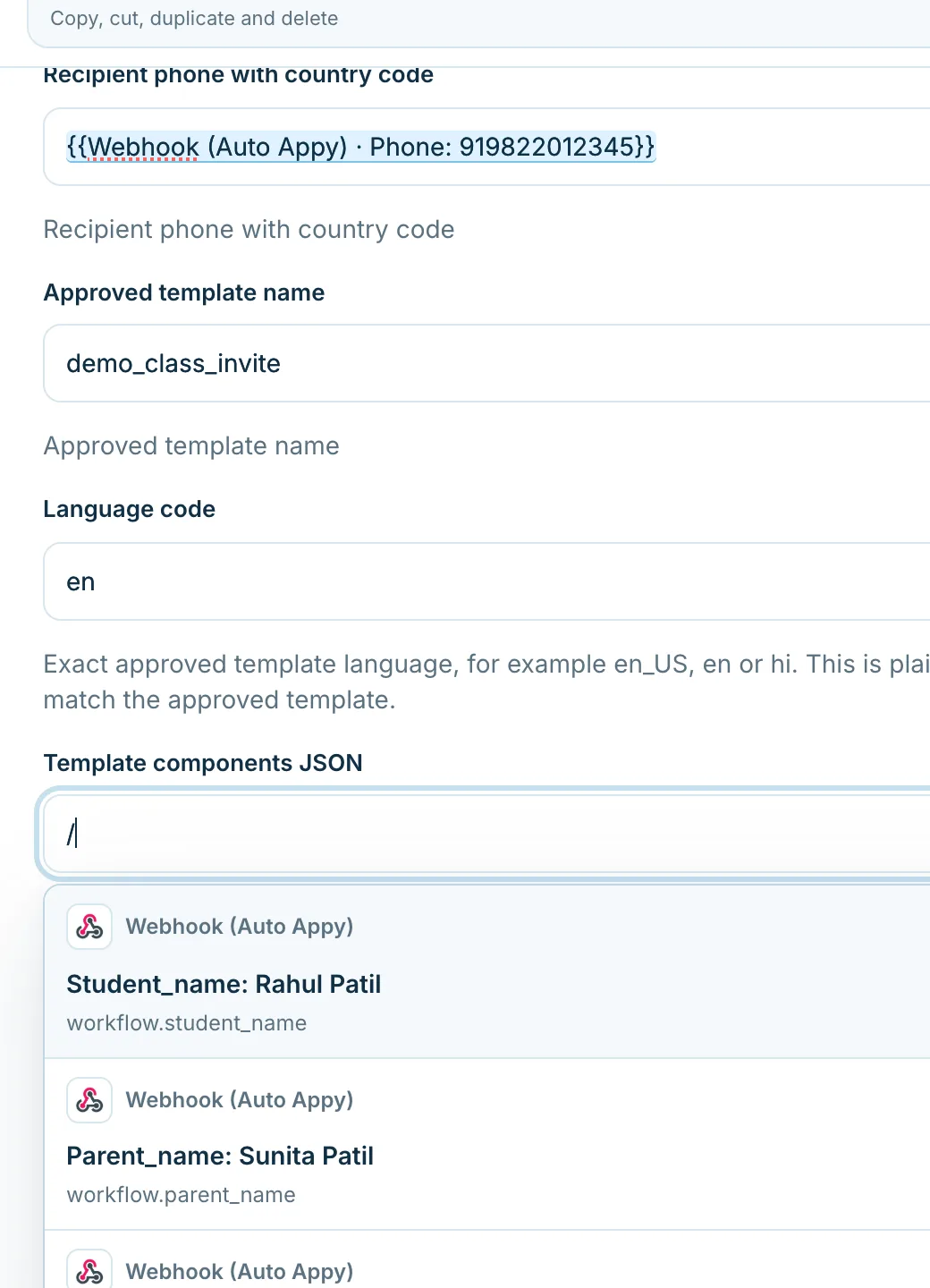Viewport: 930px width, 1288px height.
Task: Select the Webhook Phone variable token
Action: (x=360, y=147)
